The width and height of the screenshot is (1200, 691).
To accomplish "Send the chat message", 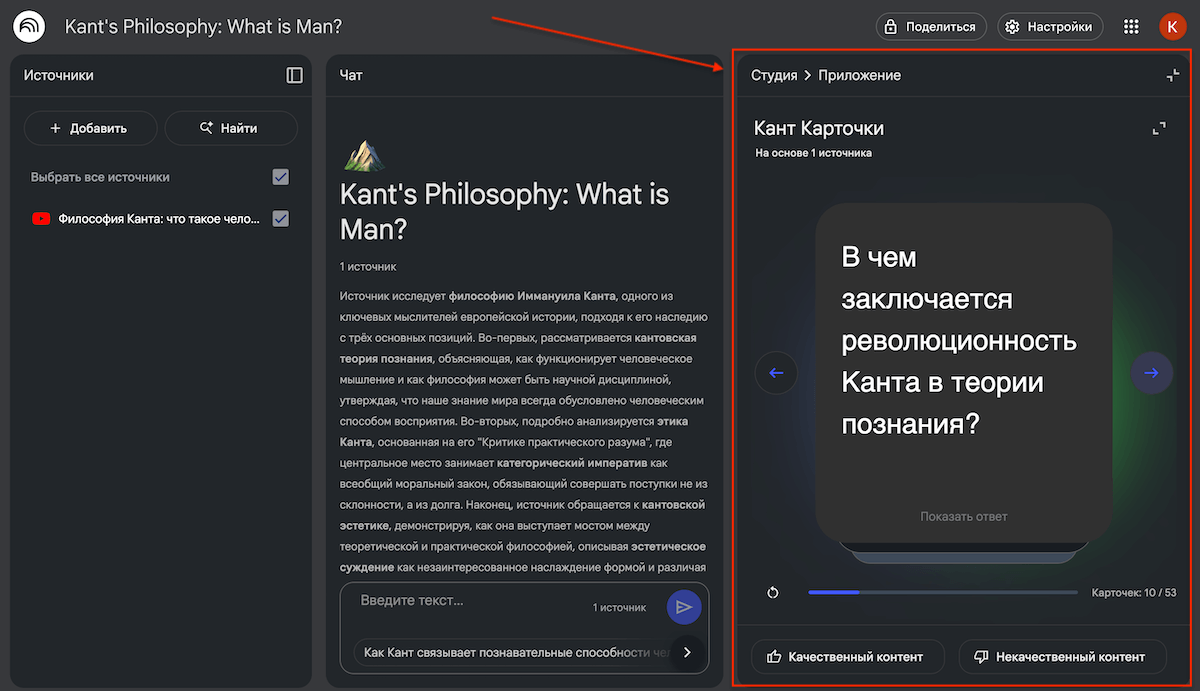I will [684, 607].
